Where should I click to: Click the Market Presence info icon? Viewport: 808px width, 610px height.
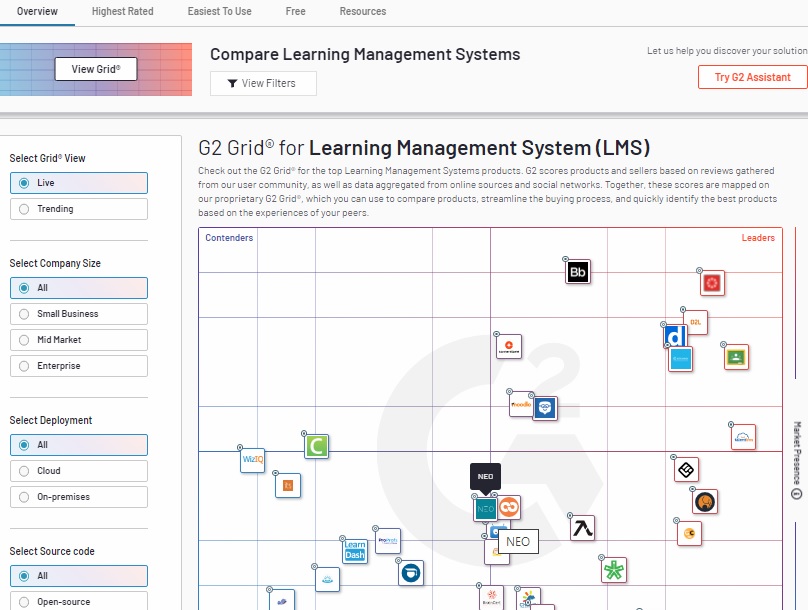796,494
